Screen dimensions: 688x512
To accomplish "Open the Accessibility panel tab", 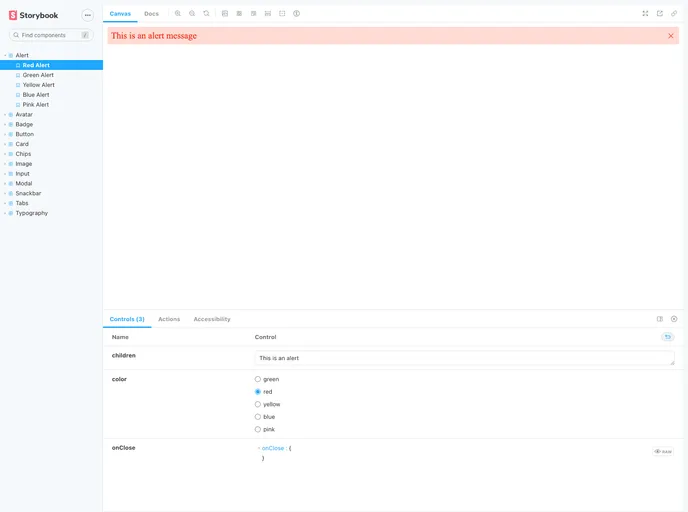I will tap(212, 319).
